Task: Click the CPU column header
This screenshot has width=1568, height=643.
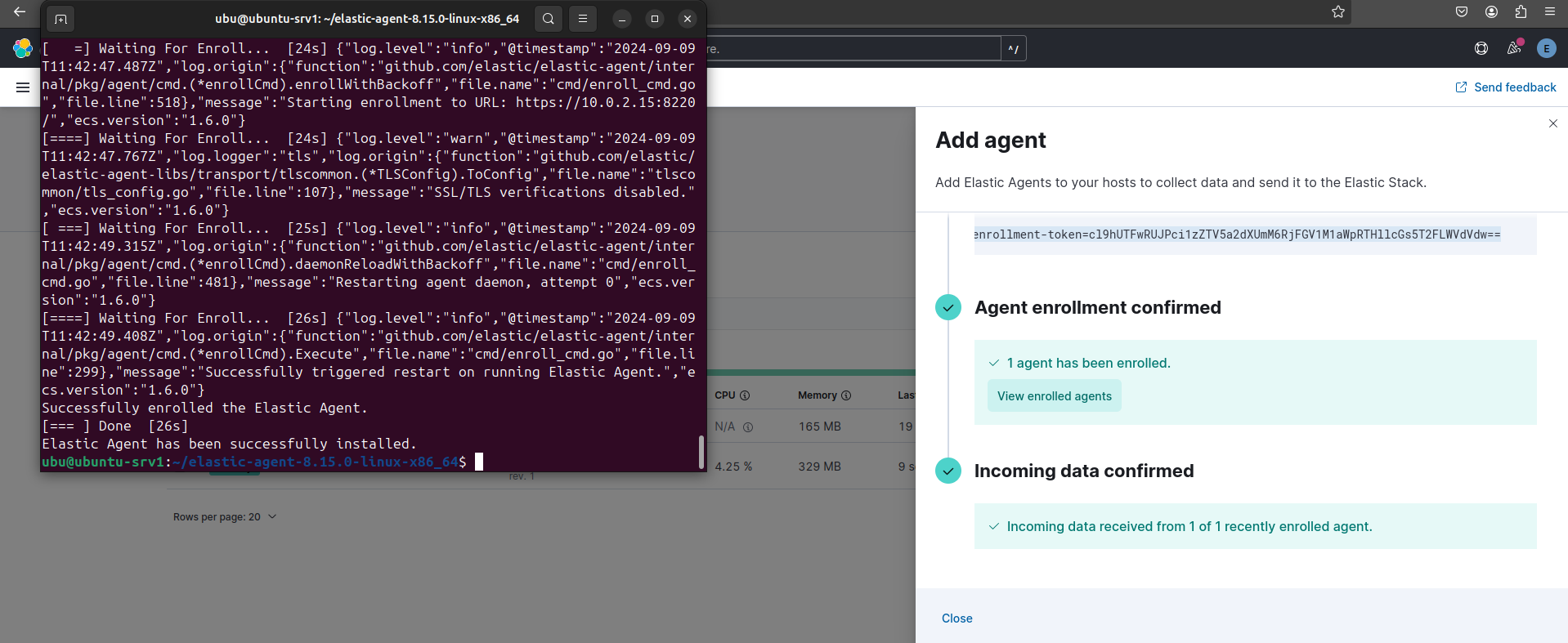Action: coord(732,395)
